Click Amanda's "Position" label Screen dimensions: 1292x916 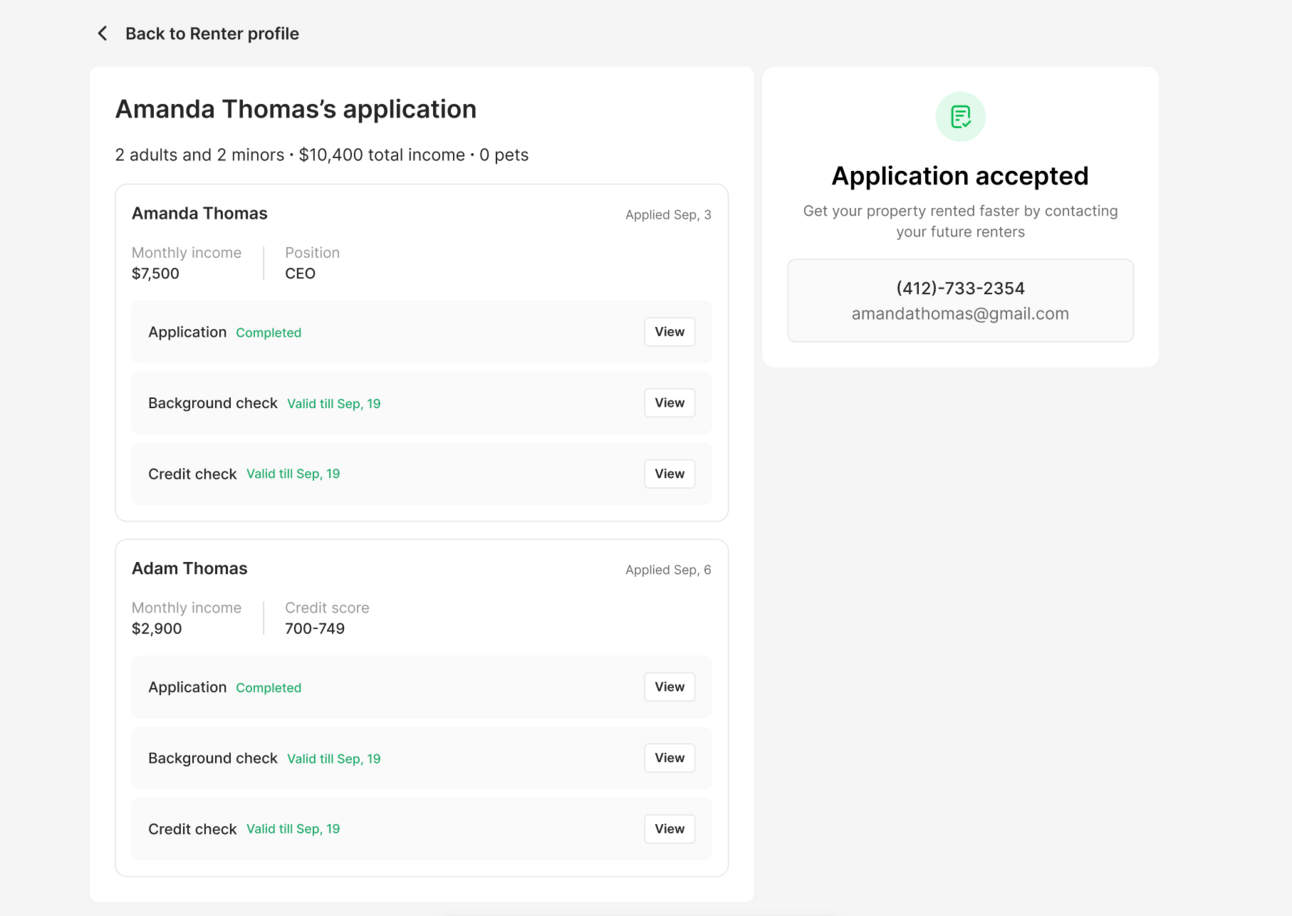click(312, 253)
